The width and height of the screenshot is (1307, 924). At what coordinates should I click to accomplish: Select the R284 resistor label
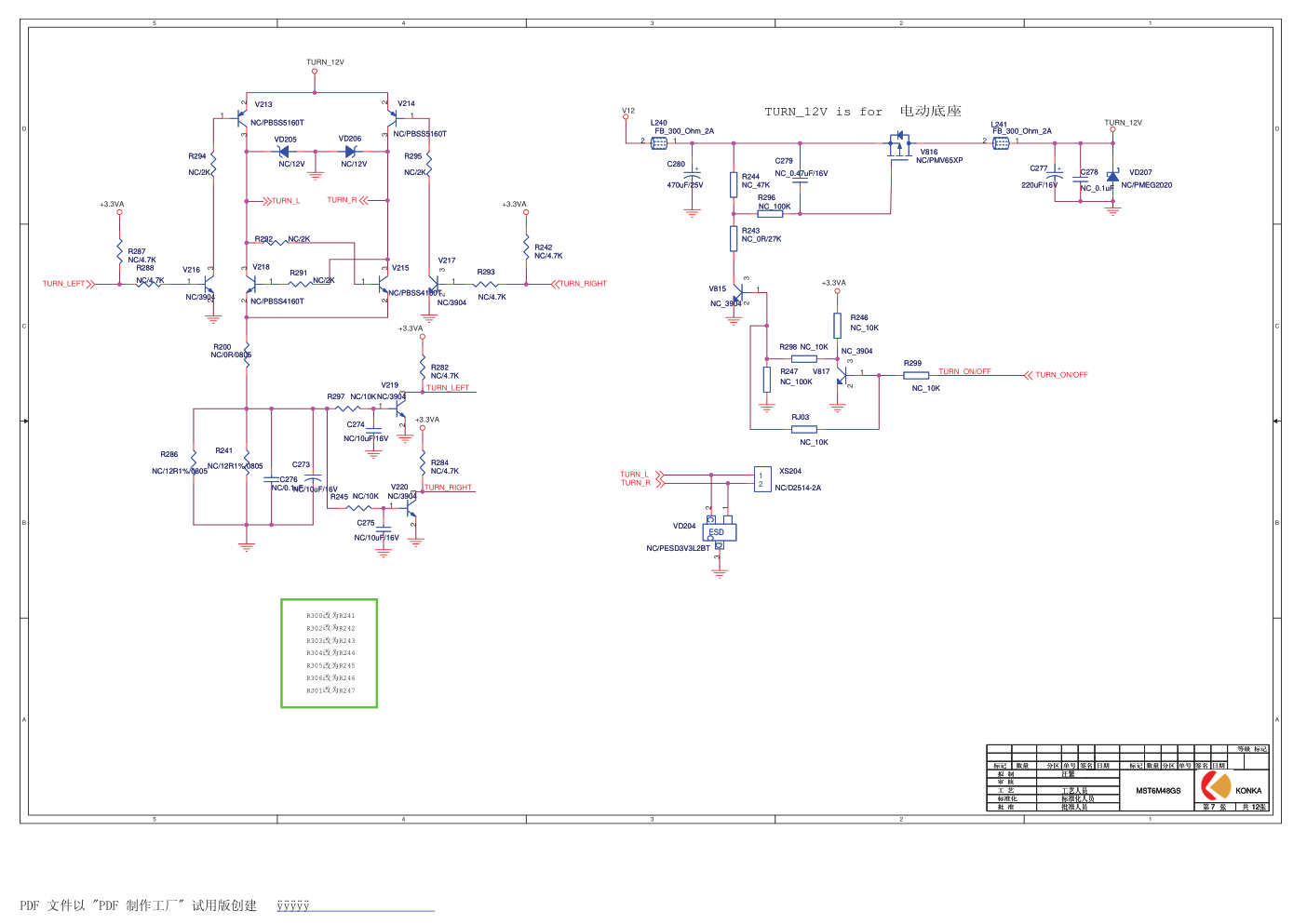tap(439, 462)
